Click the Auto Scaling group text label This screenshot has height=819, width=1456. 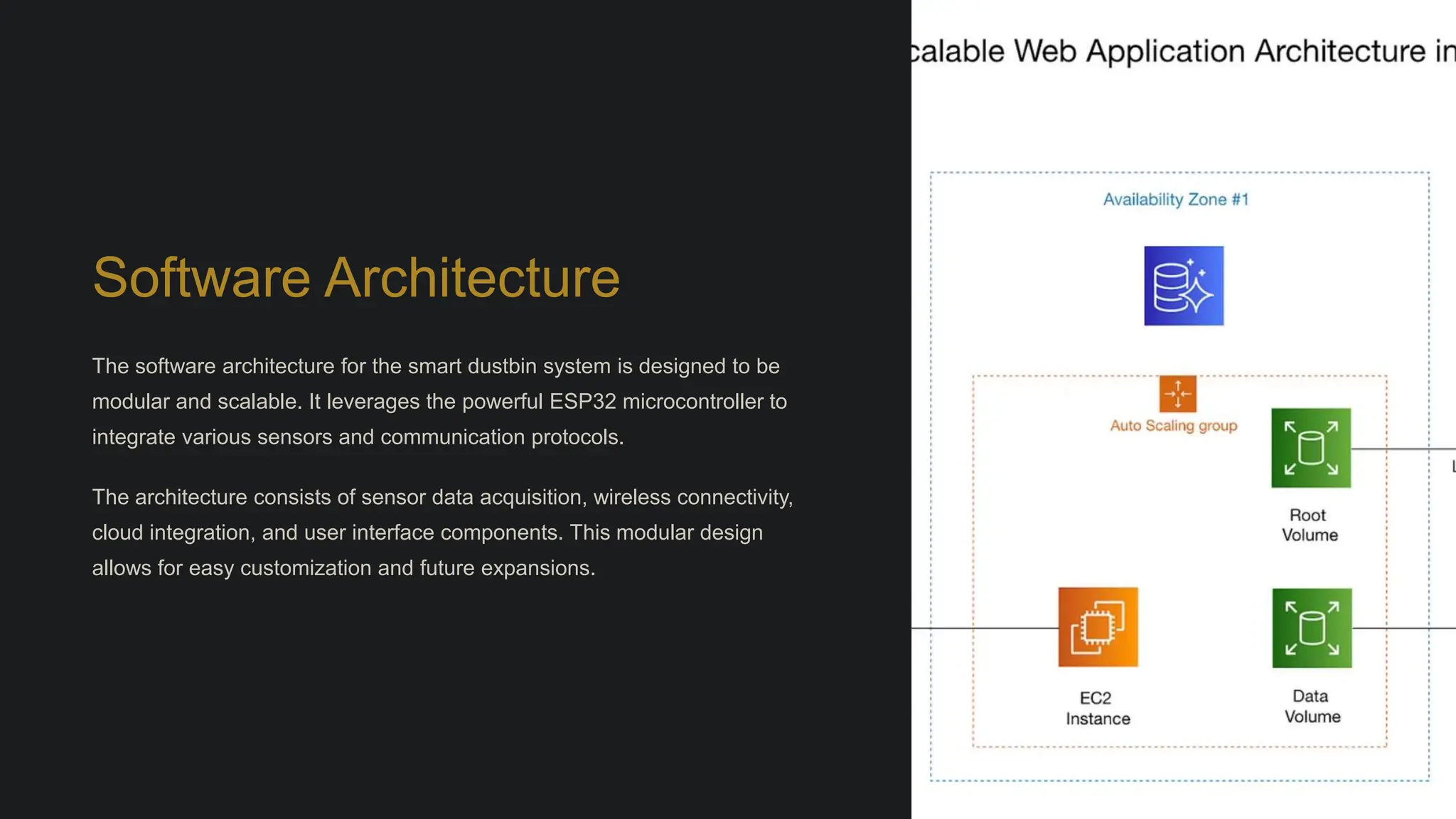coord(1174,426)
